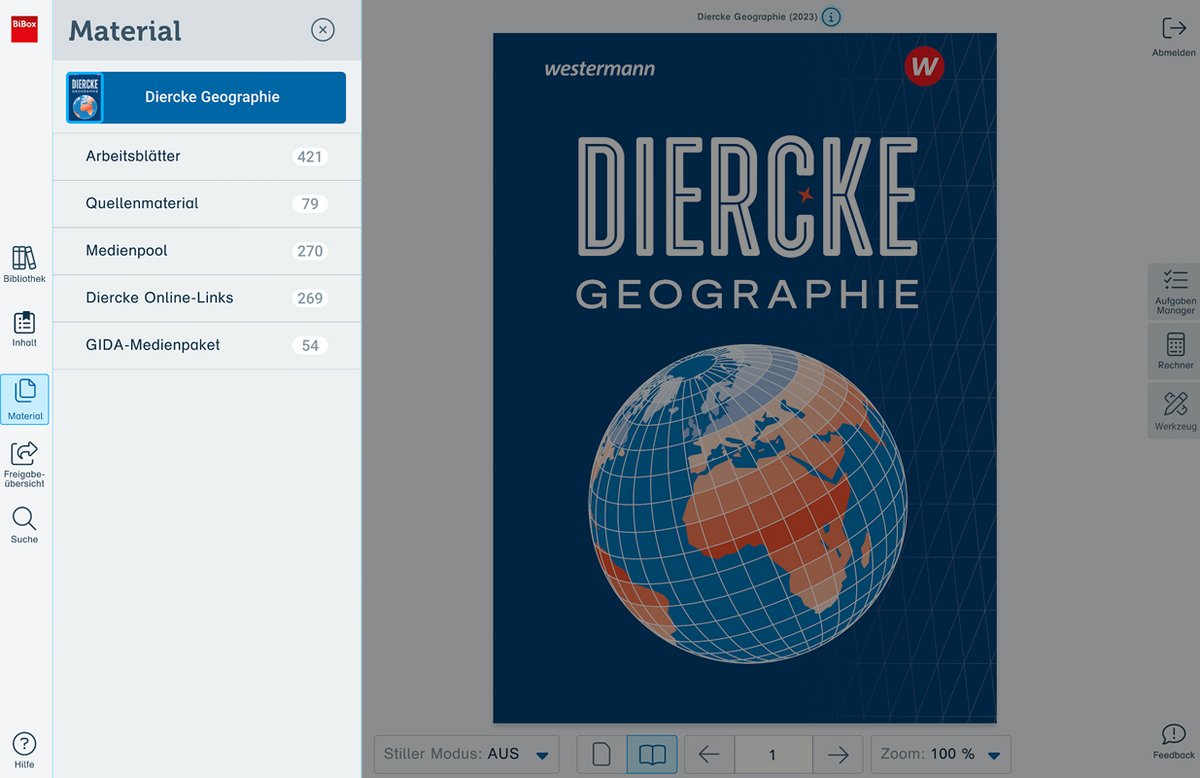Open the Zoom 100 % dropdown
The height and width of the screenshot is (778, 1200).
941,754
